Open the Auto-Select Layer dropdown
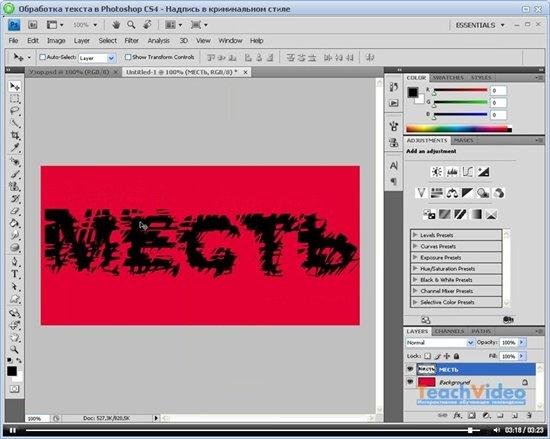 point(111,58)
